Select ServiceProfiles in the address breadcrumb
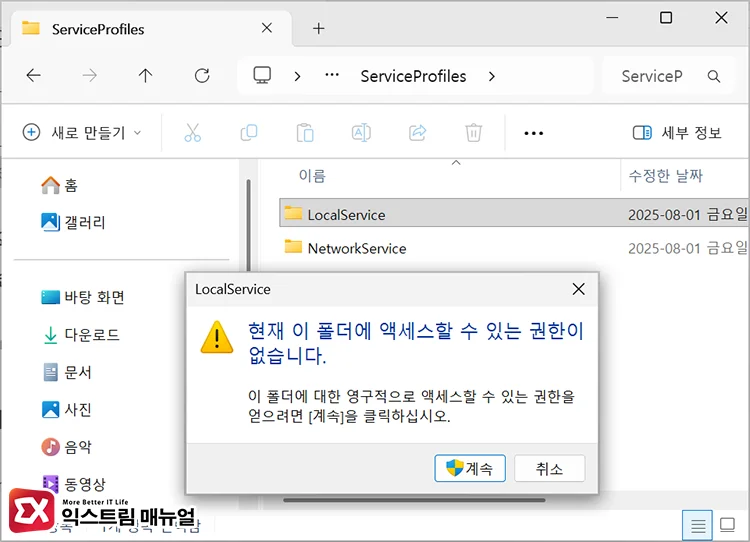This screenshot has width=750, height=542. (413, 76)
